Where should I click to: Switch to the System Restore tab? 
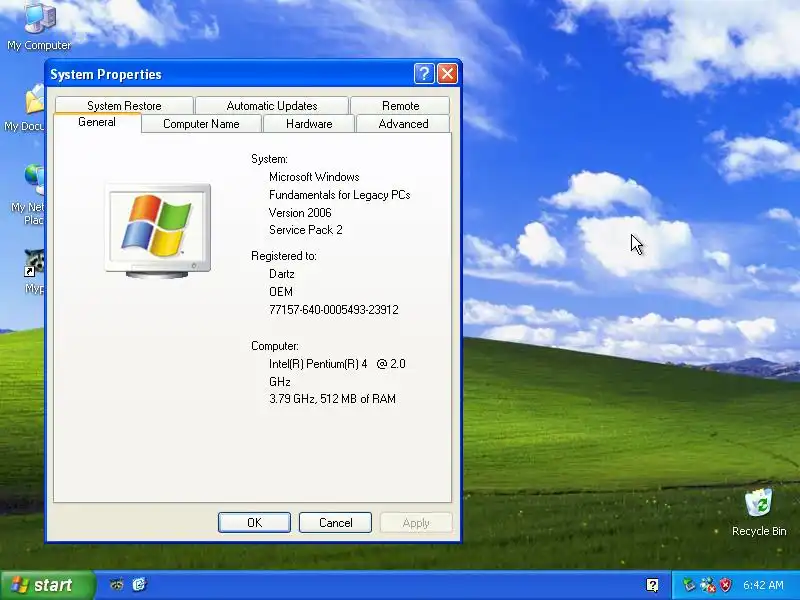(x=124, y=106)
